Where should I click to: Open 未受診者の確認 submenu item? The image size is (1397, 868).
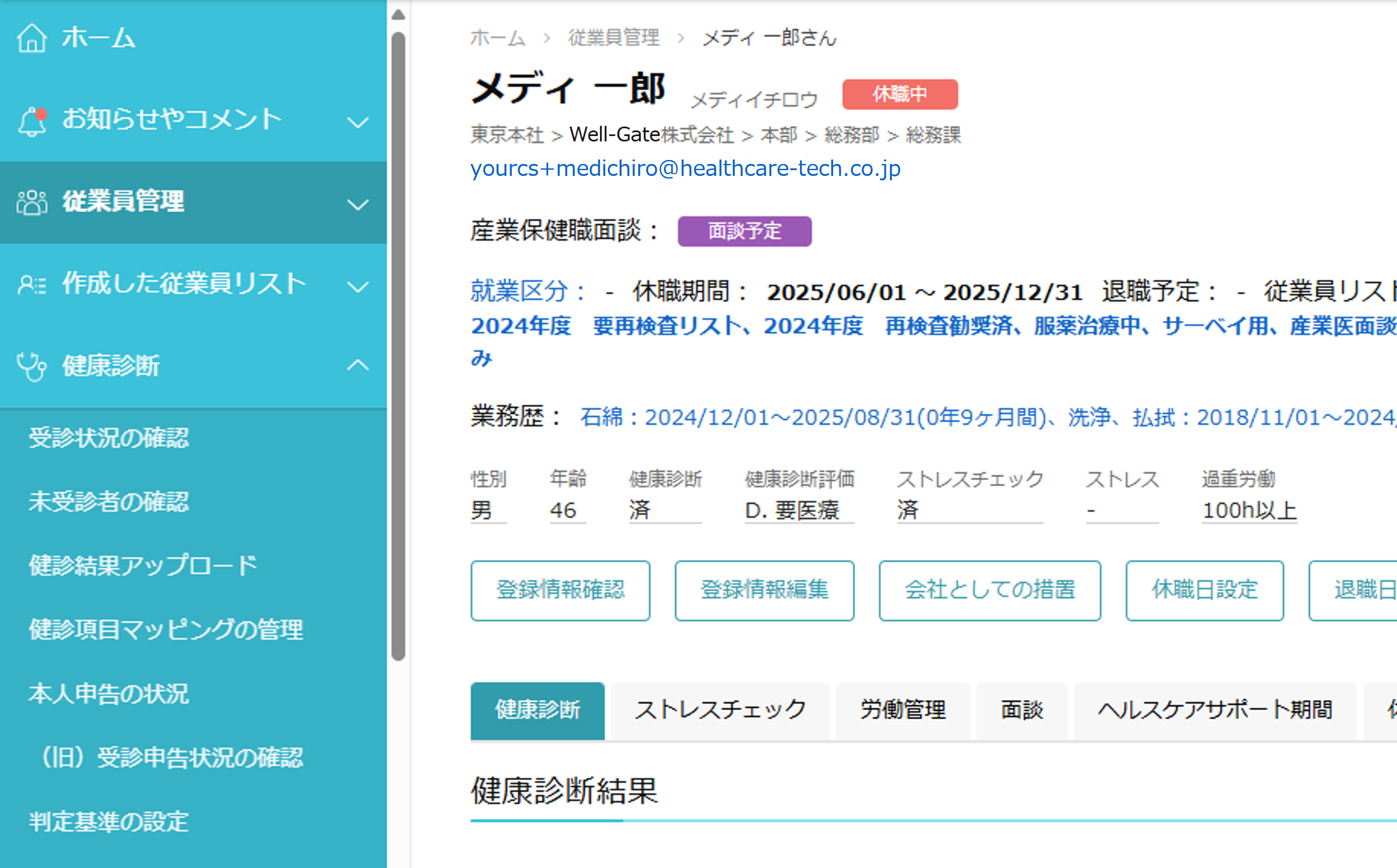[x=109, y=502]
